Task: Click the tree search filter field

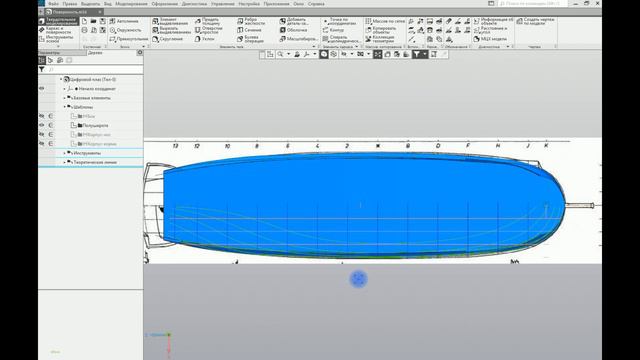Action: 95,70
